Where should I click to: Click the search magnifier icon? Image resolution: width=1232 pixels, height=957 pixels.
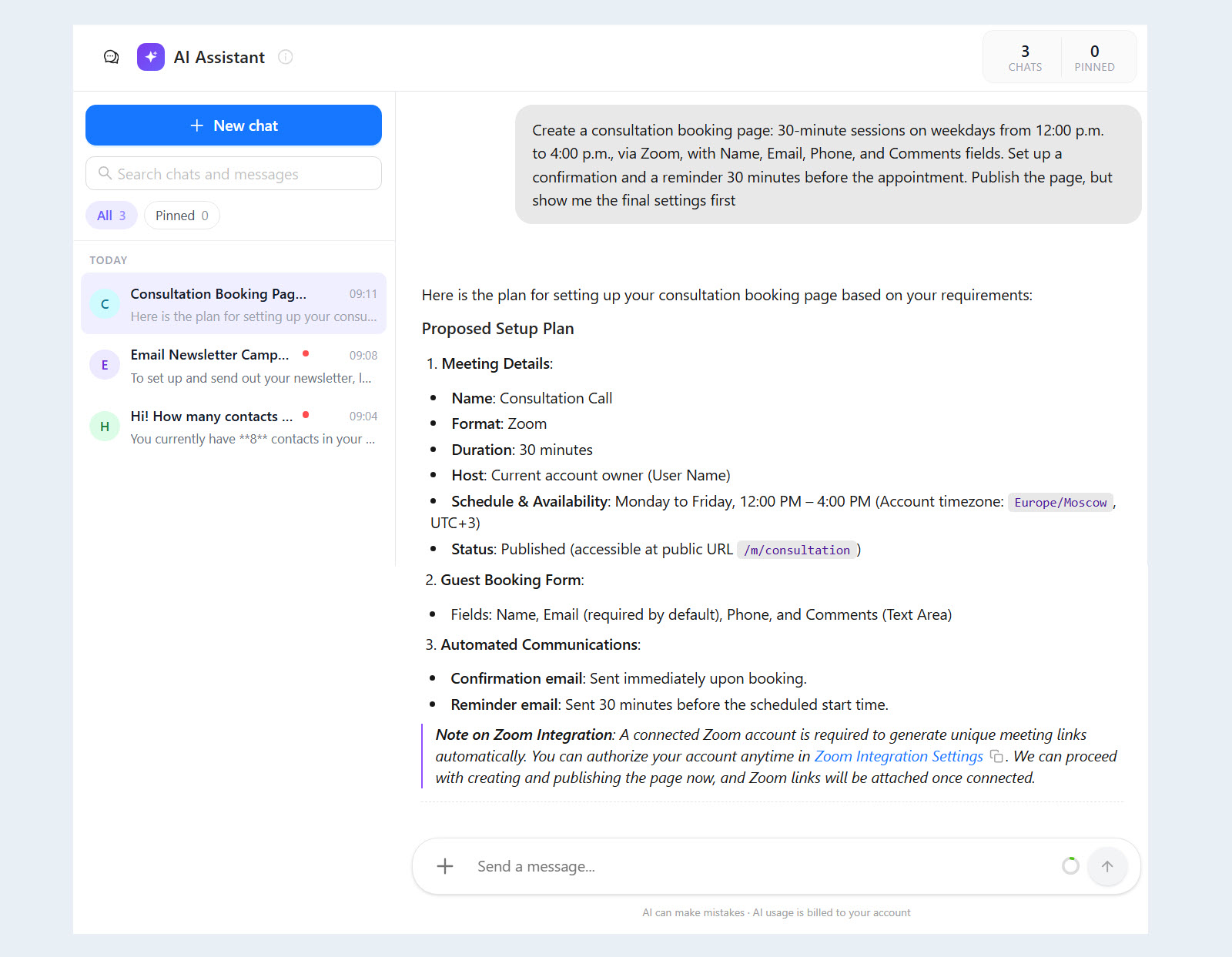[105, 173]
